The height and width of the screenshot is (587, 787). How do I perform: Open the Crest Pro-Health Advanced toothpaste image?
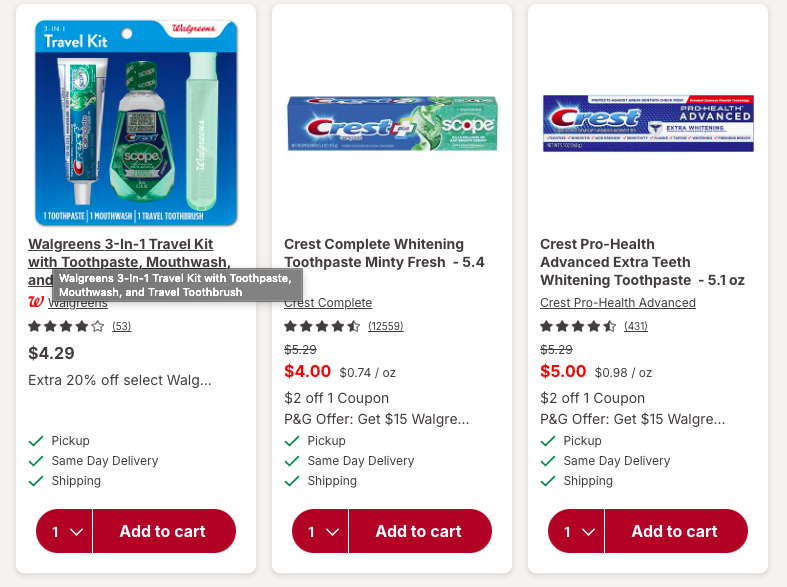[x=648, y=123]
